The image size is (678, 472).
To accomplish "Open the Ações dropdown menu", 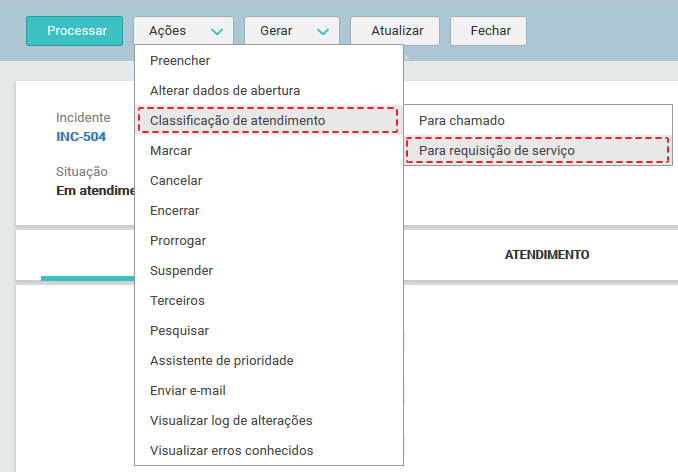I will [x=183, y=31].
